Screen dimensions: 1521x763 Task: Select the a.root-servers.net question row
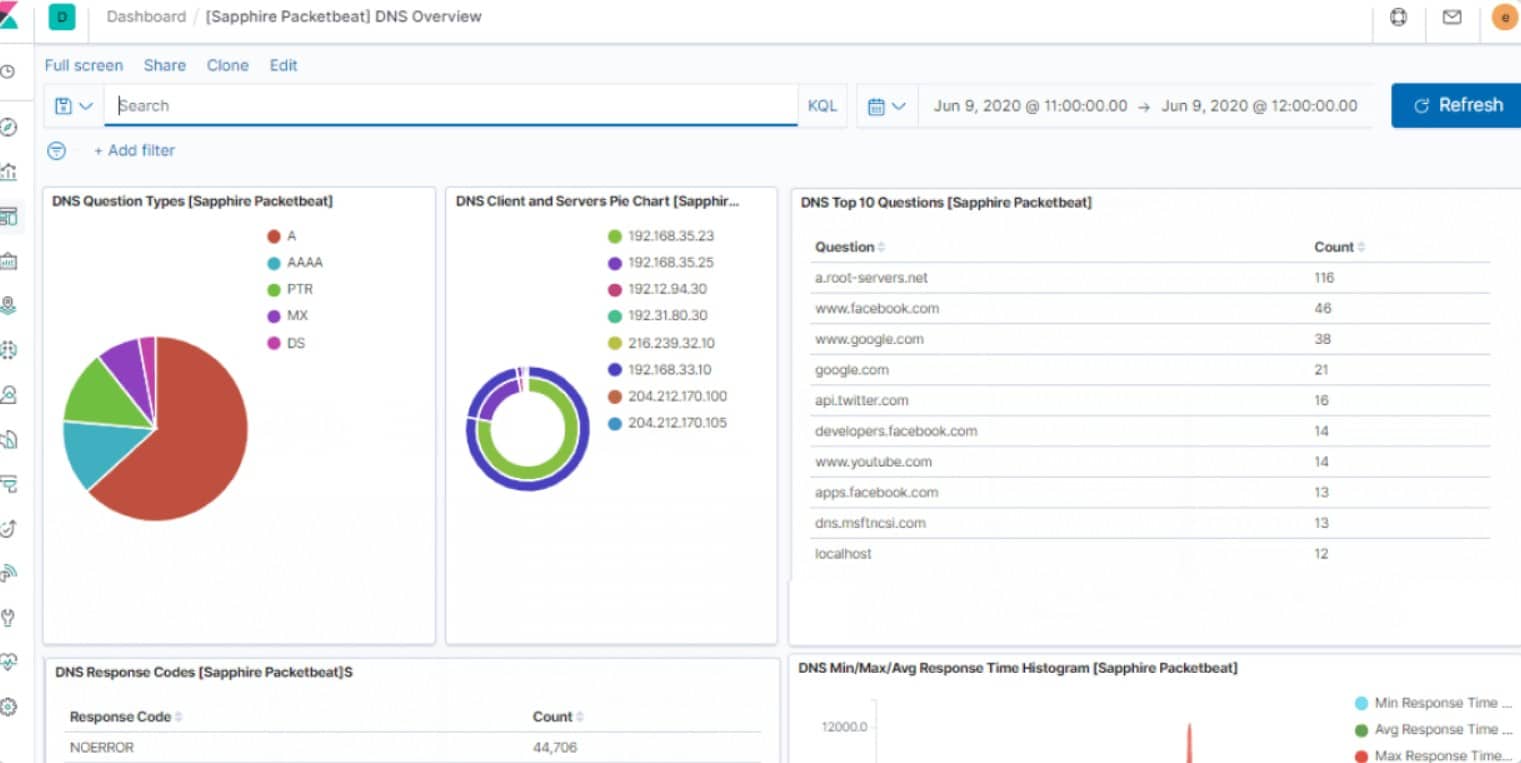[x=1152, y=278]
